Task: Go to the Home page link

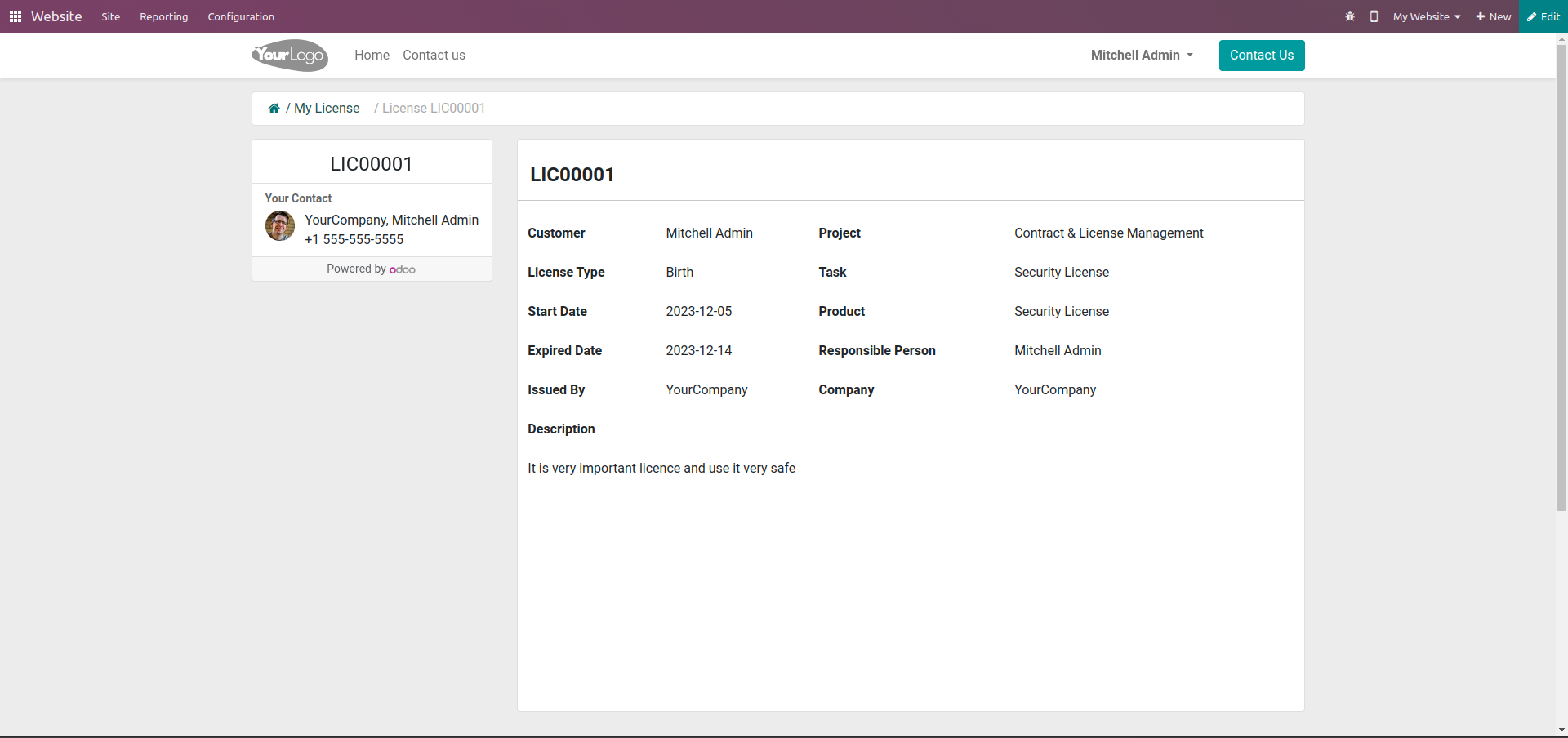Action: [372, 55]
